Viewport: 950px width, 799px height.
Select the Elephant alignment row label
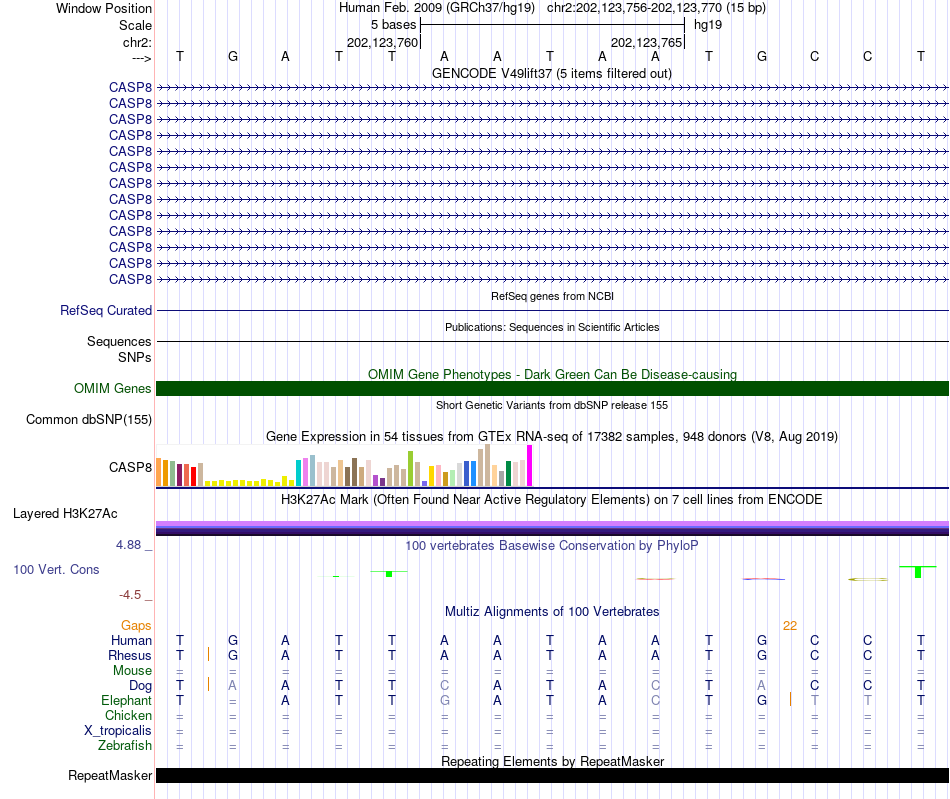pos(127,700)
